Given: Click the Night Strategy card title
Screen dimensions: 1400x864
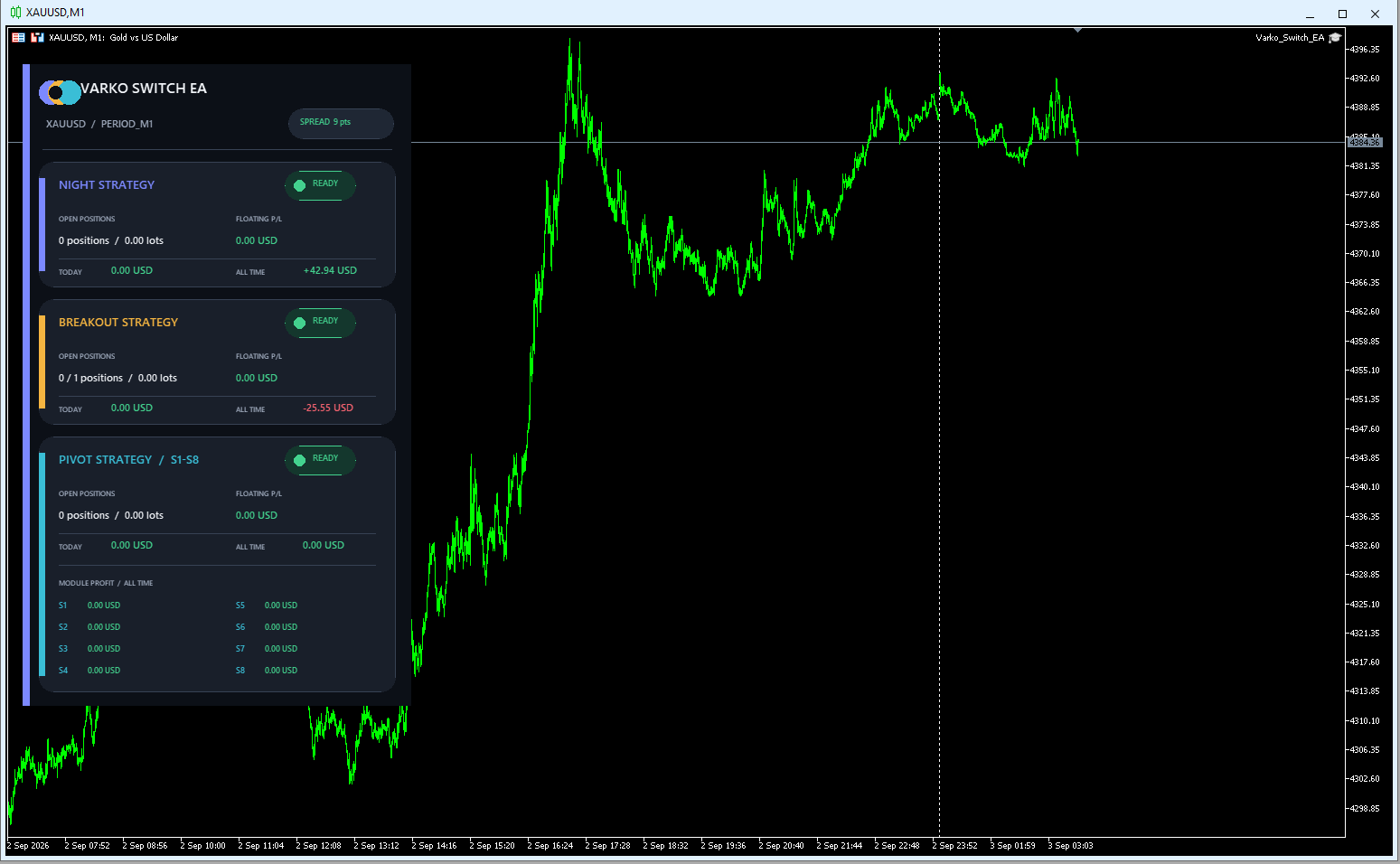Looking at the screenshot, I should (107, 184).
